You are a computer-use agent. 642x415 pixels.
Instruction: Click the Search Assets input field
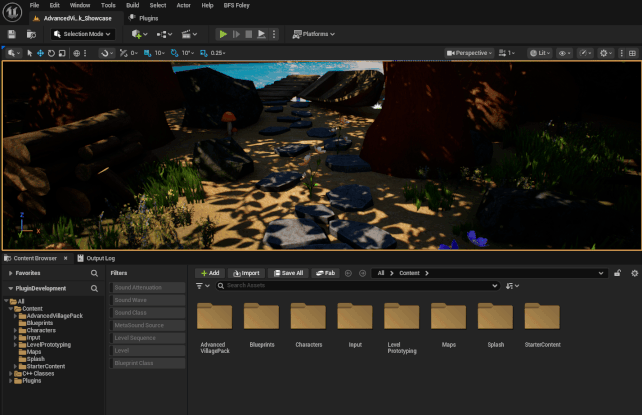358,286
